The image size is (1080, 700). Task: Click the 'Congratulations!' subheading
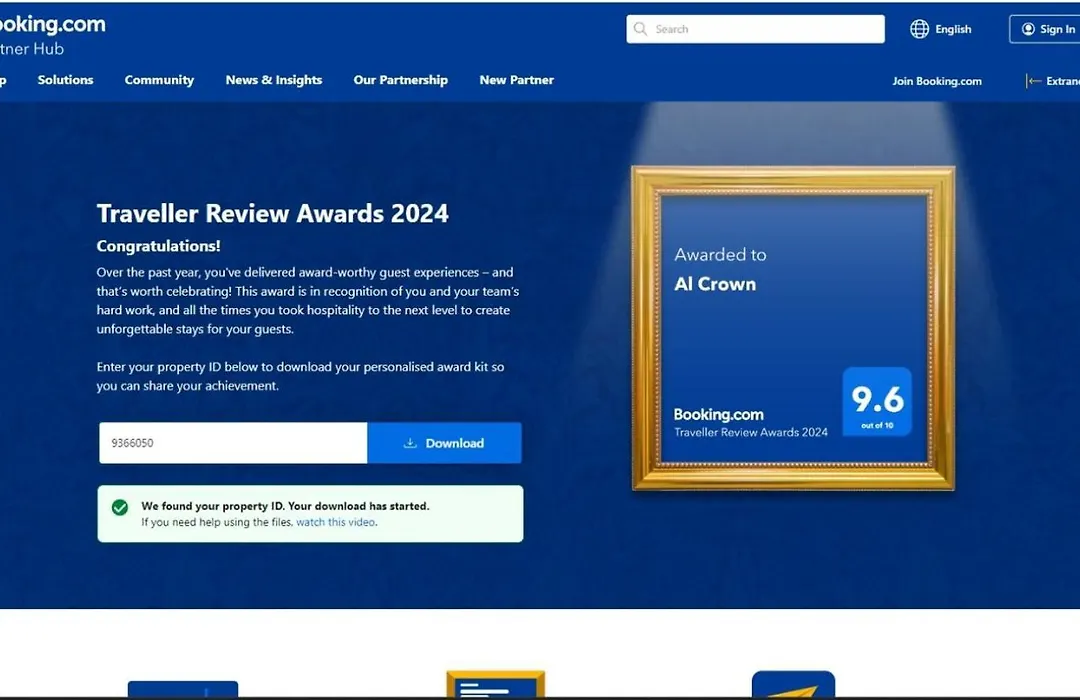pos(158,246)
